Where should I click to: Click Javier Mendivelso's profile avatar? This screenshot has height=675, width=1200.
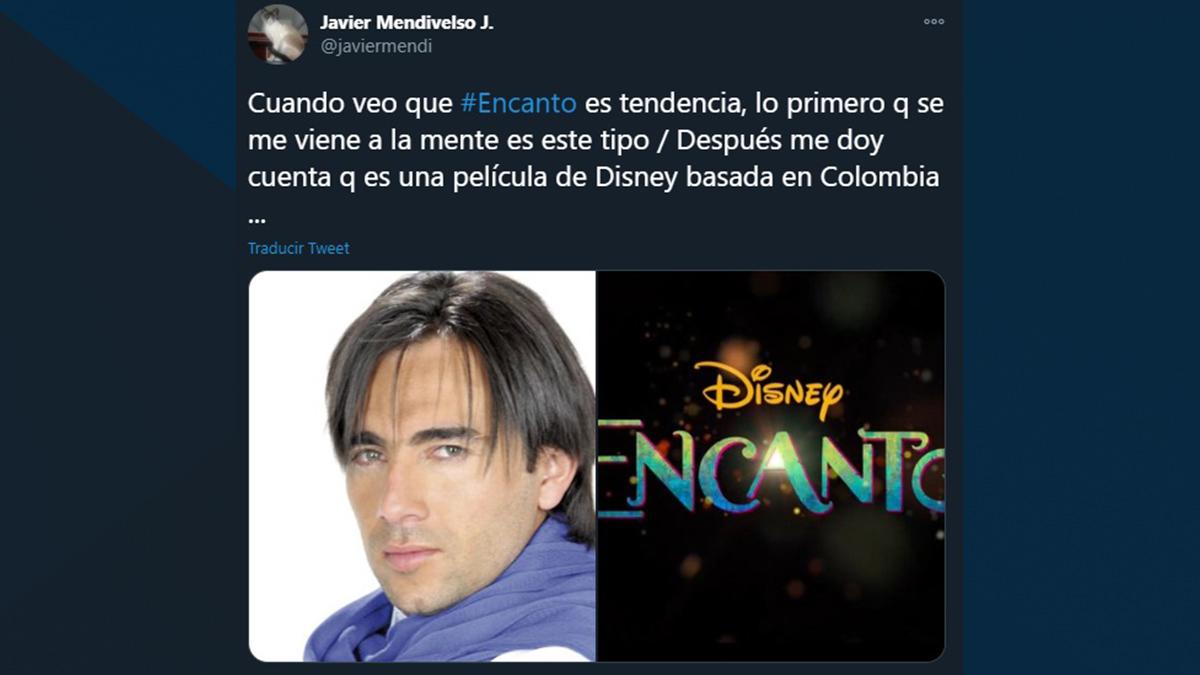click(x=277, y=34)
